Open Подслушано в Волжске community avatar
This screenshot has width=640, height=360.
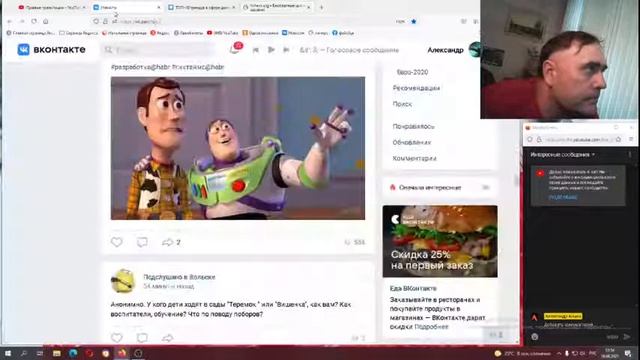coord(123,281)
